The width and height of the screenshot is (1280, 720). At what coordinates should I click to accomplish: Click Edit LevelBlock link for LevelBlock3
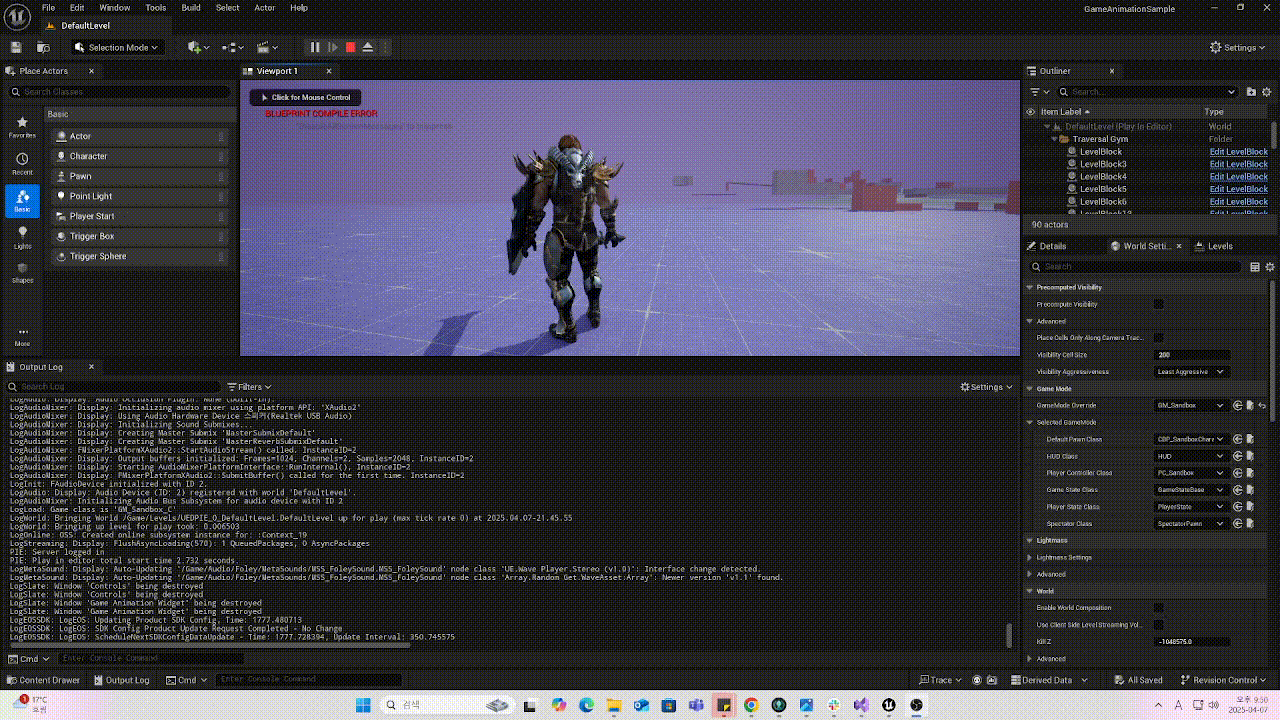(1238, 164)
